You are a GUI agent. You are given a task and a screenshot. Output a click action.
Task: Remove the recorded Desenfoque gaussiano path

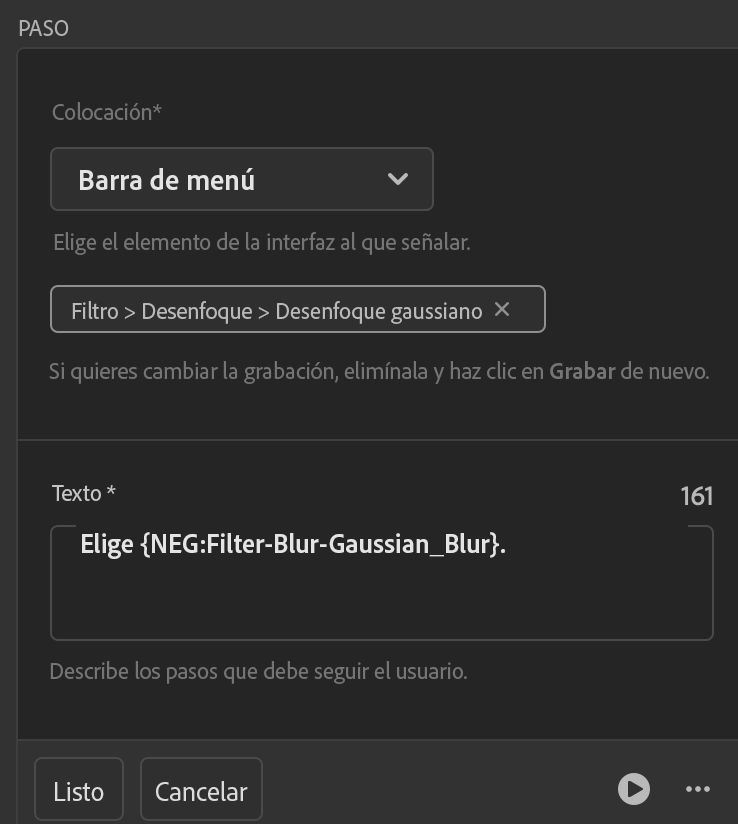point(502,310)
